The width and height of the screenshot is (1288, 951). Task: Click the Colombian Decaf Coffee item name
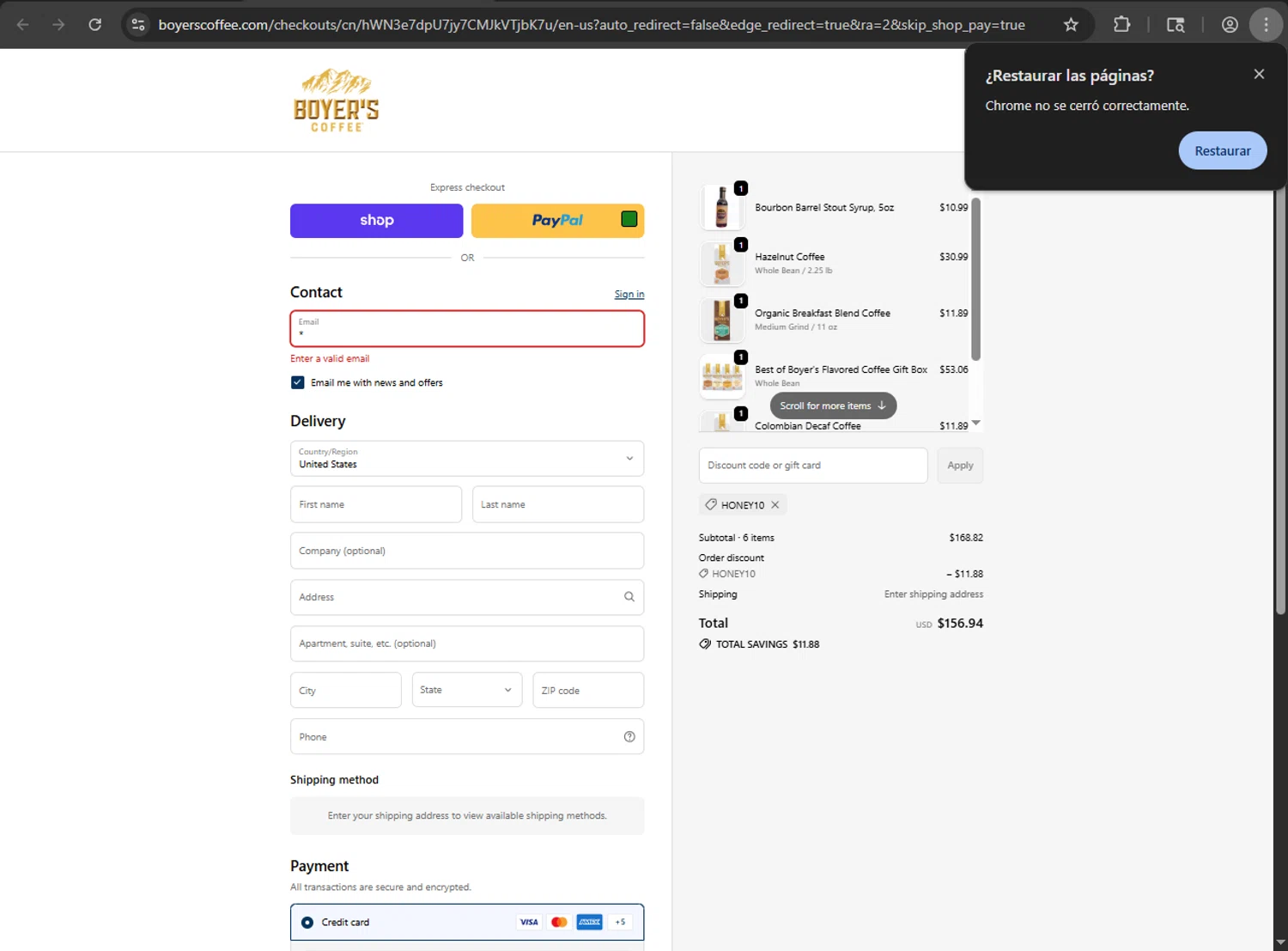(807, 426)
